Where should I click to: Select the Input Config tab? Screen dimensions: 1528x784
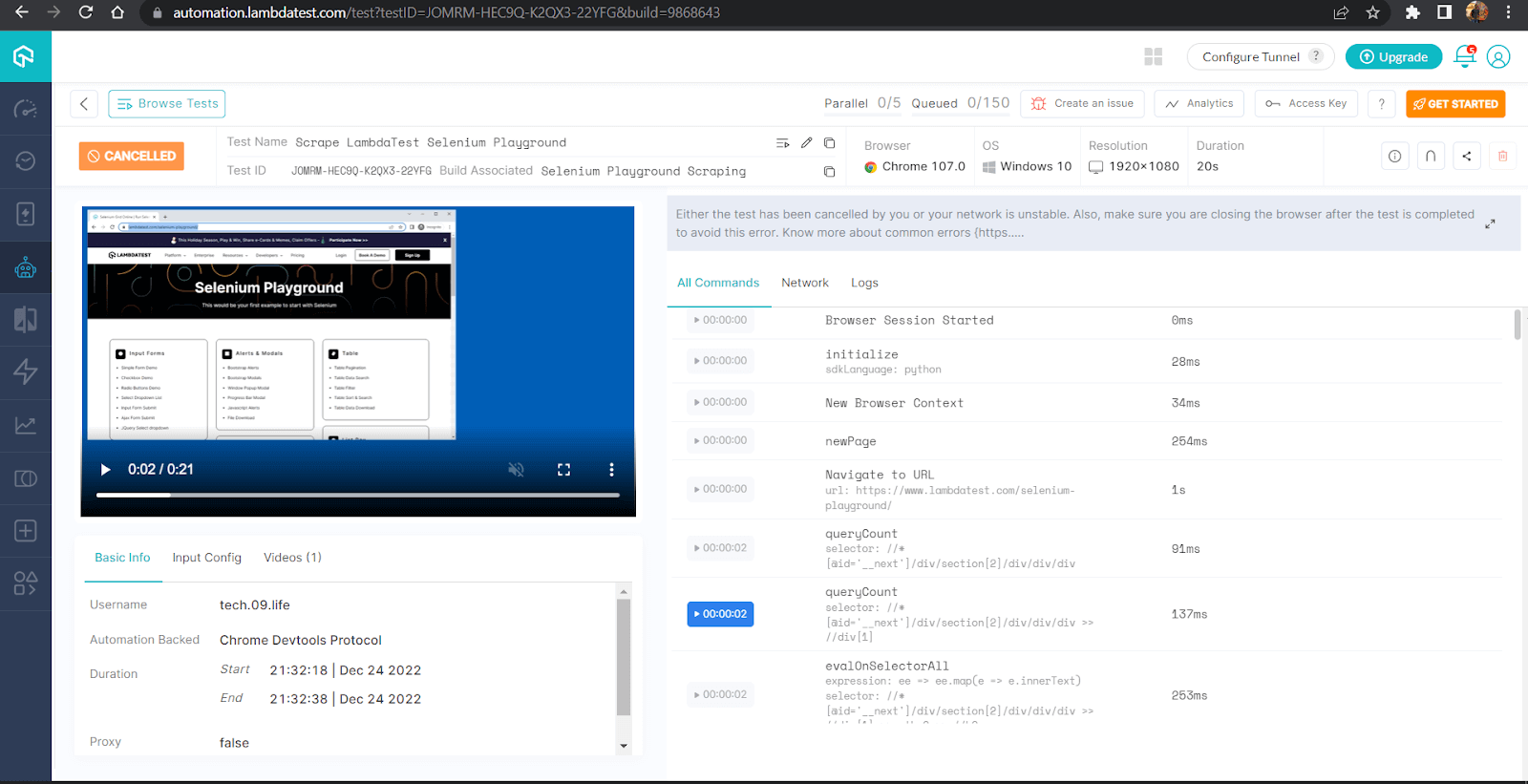tap(206, 558)
